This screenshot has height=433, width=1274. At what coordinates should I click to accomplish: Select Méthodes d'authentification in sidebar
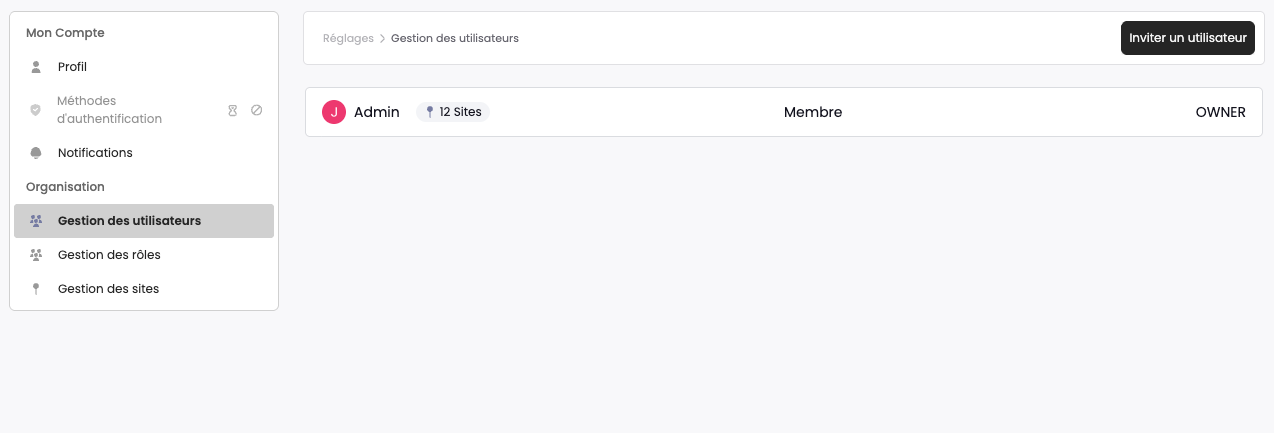pyautogui.click(x=144, y=110)
